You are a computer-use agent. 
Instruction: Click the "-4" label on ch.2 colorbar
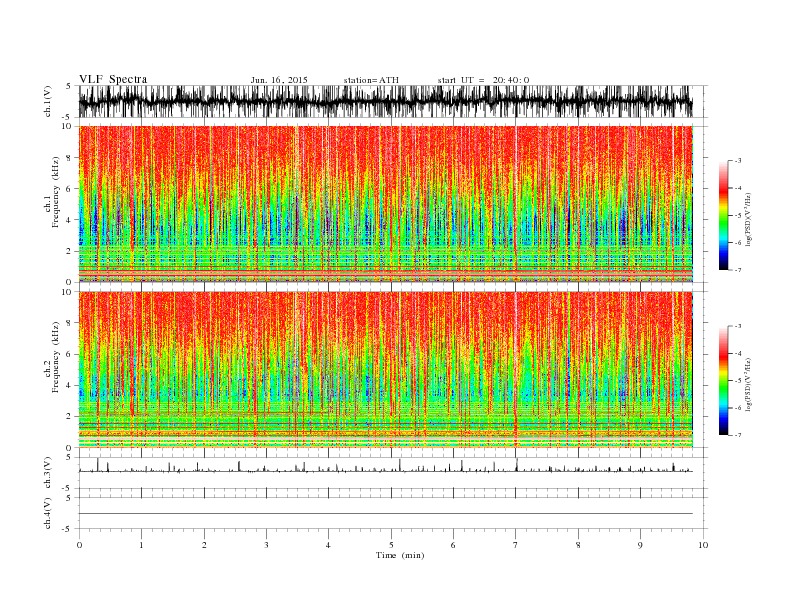click(x=737, y=353)
